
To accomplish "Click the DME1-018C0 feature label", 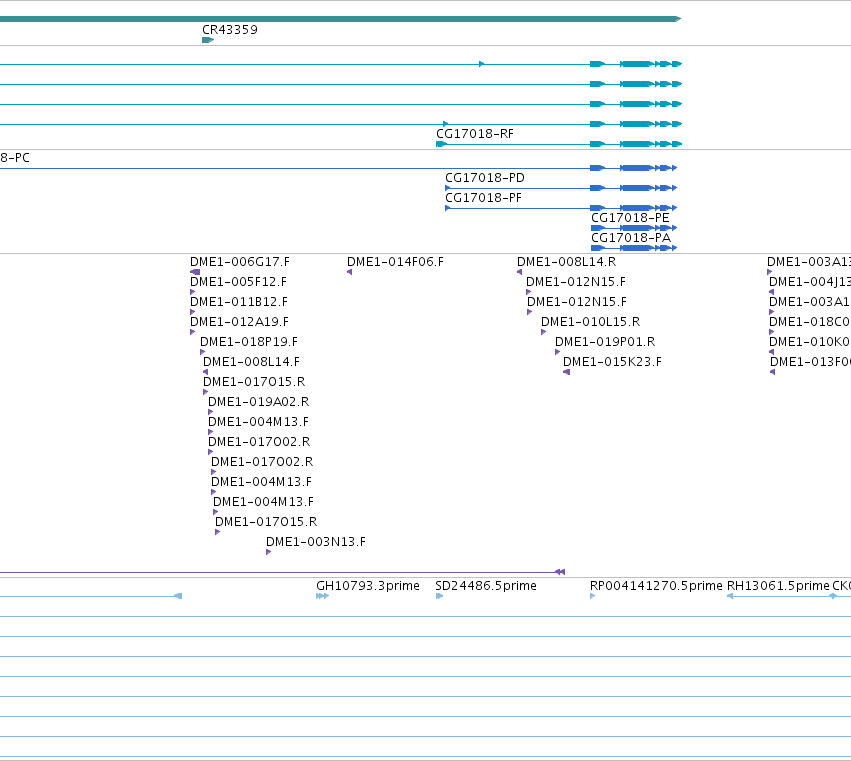I will click(810, 322).
